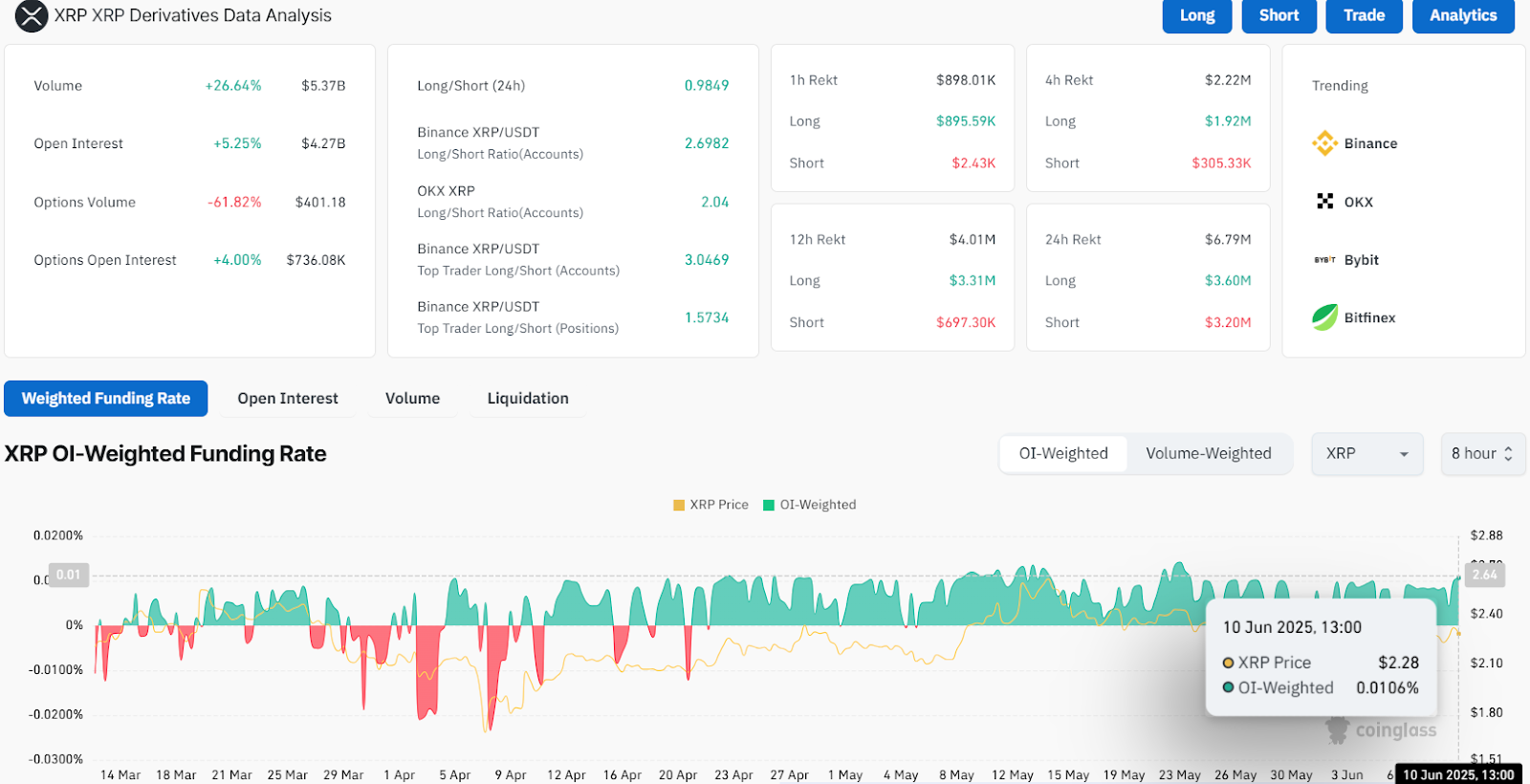1530x784 pixels.
Task: Click the 0.01 funding rate axis marker
Action: pyautogui.click(x=69, y=575)
